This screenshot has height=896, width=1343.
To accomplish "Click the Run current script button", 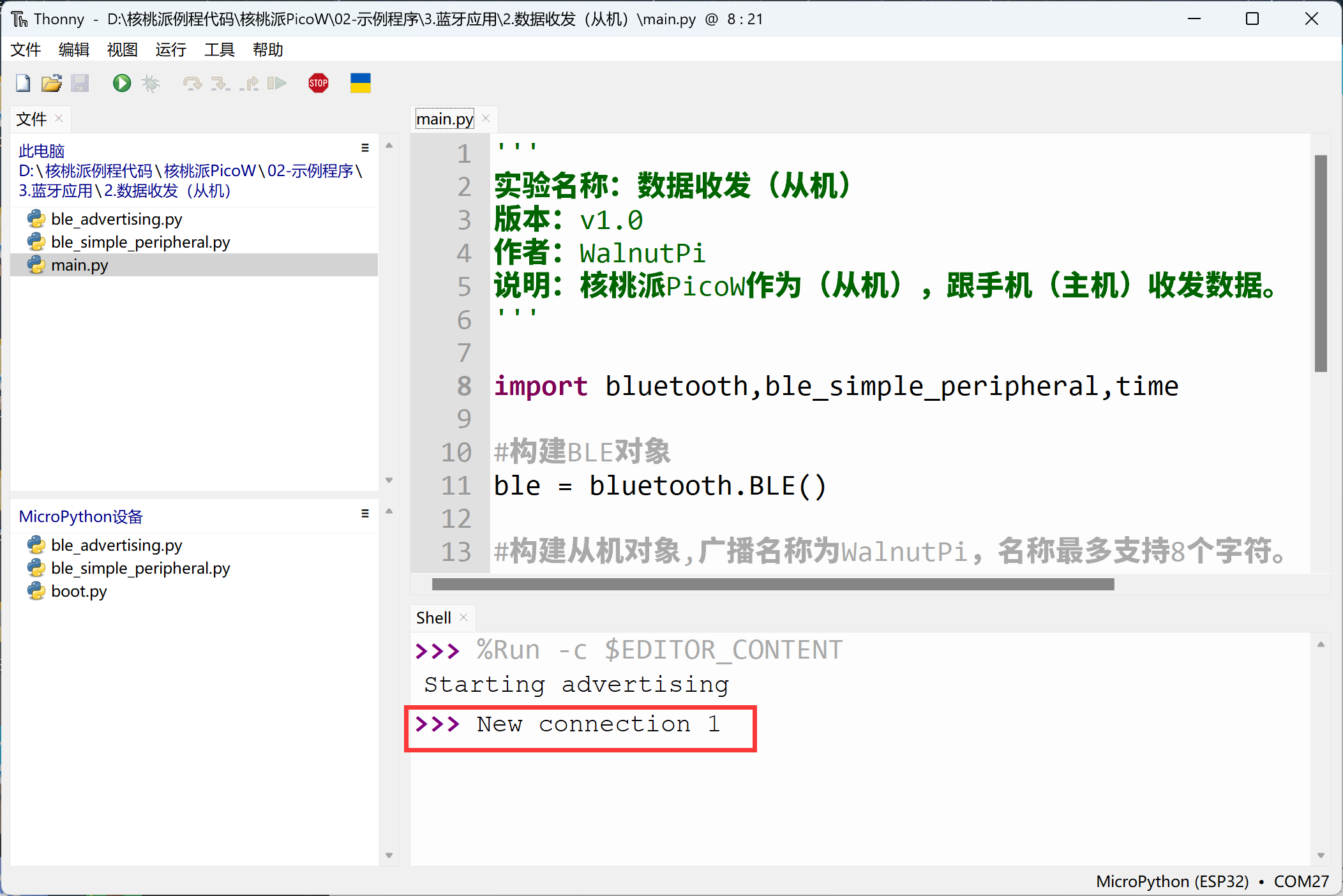I will point(120,84).
